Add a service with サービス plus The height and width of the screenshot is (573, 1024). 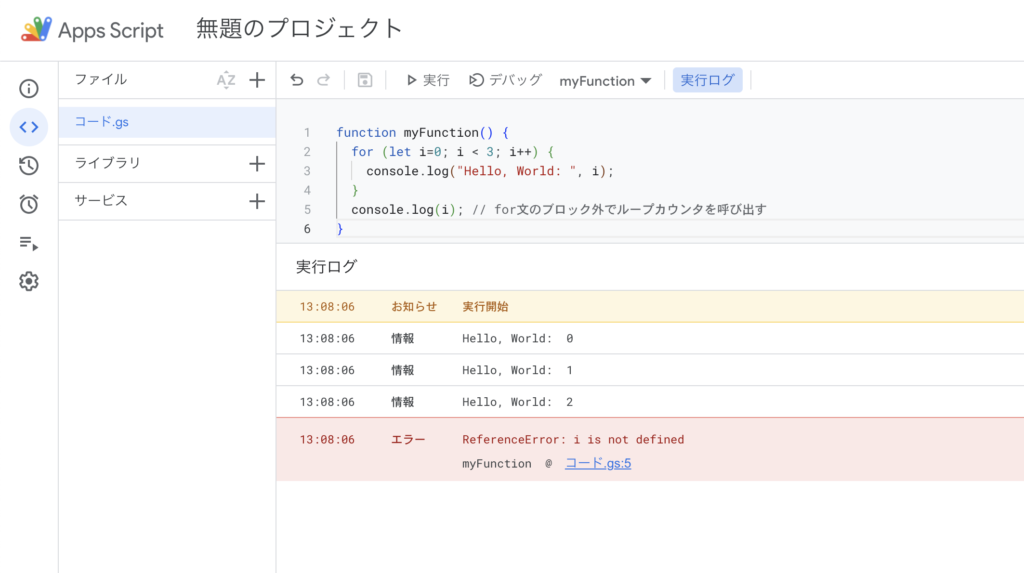click(257, 201)
